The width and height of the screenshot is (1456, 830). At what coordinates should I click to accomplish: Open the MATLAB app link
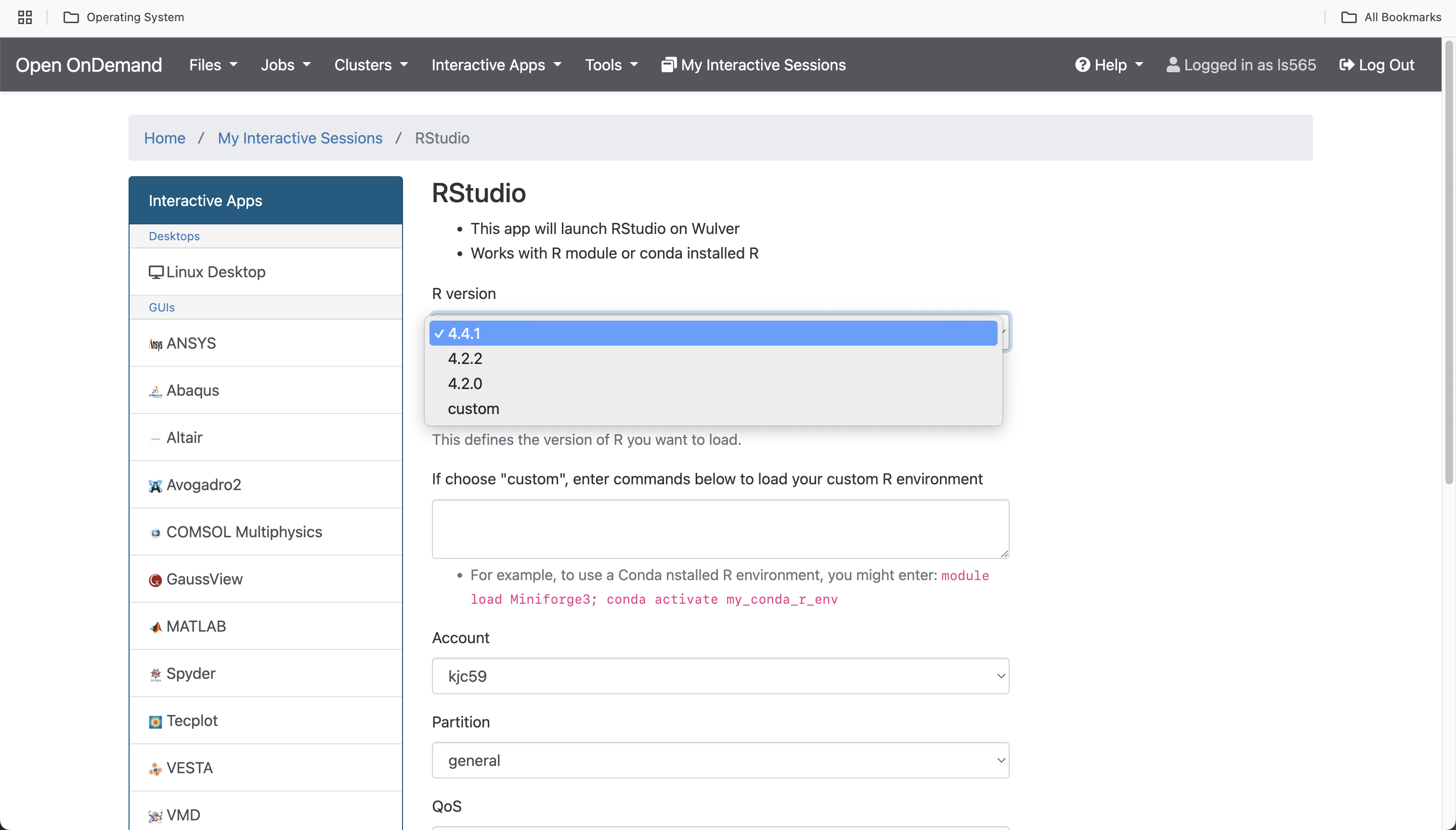click(266, 626)
